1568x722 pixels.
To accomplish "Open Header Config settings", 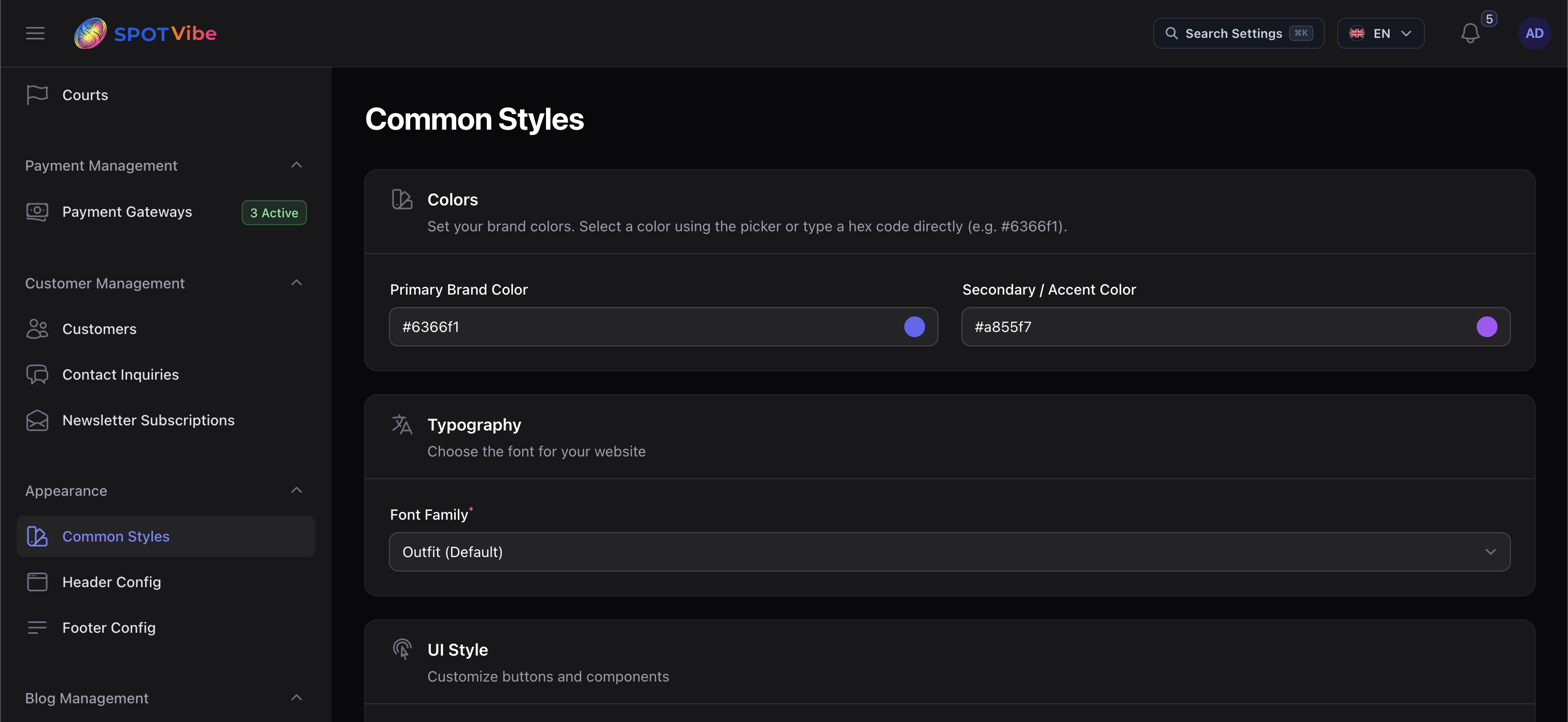I will pos(165,582).
